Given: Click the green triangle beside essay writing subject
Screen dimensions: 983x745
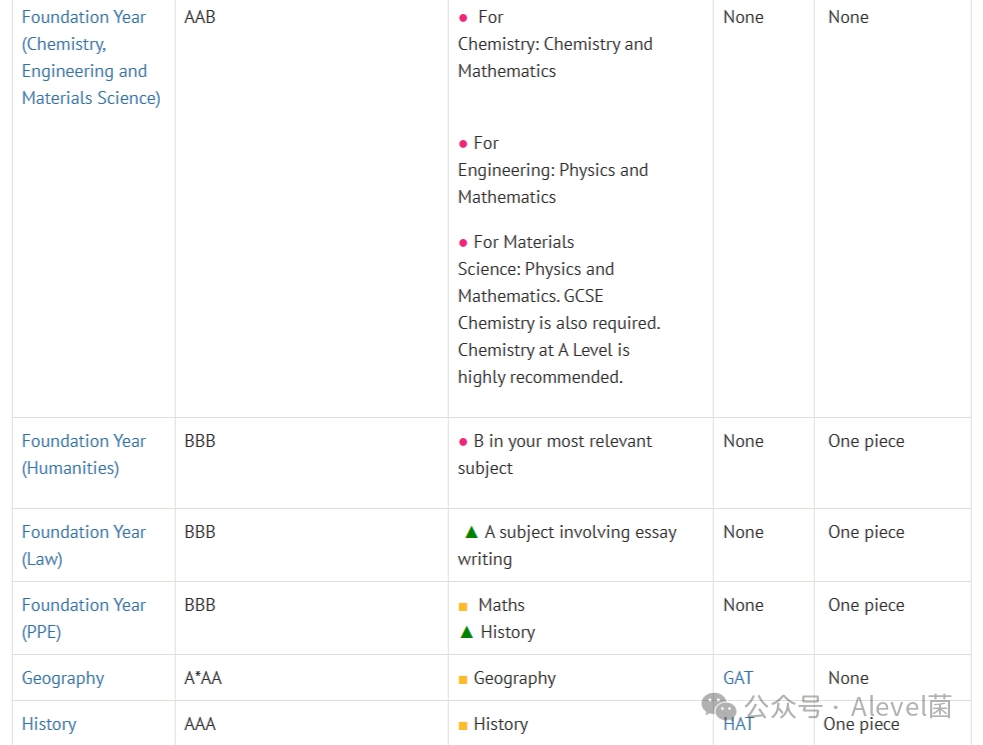Looking at the screenshot, I should [x=471, y=532].
